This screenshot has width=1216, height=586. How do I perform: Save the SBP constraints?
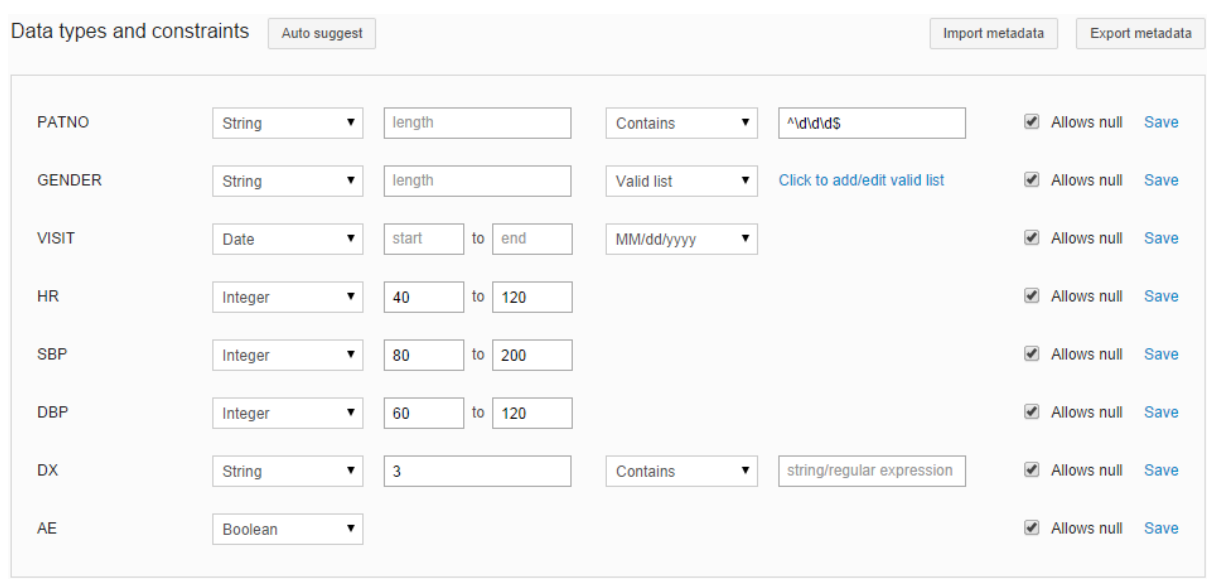tap(1161, 354)
